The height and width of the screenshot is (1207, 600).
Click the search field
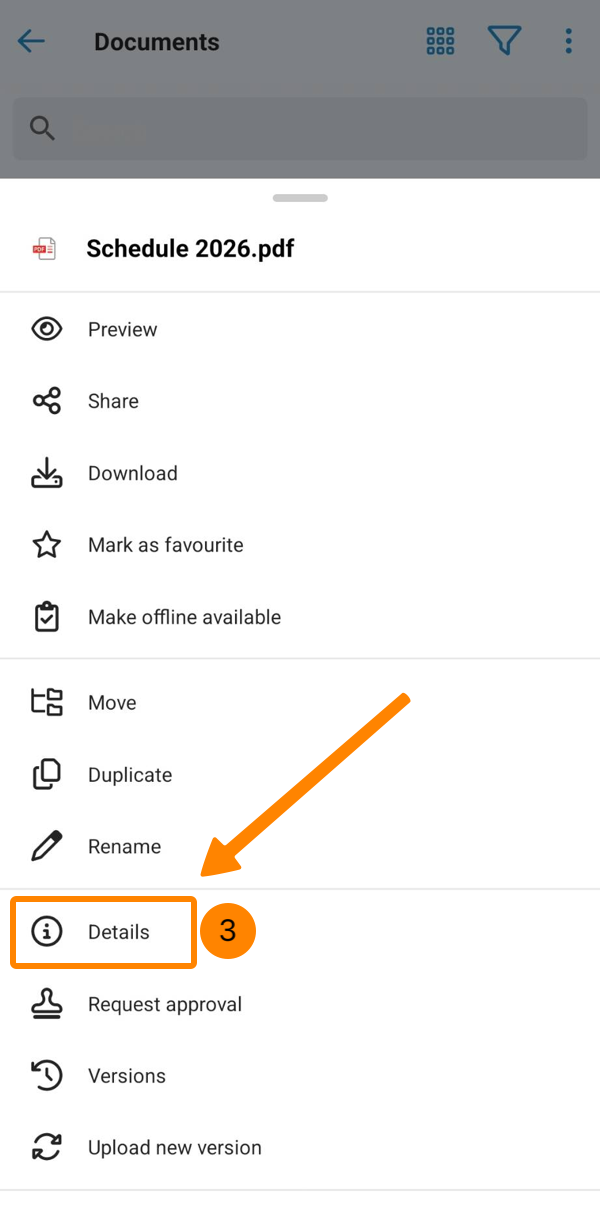[x=300, y=129]
